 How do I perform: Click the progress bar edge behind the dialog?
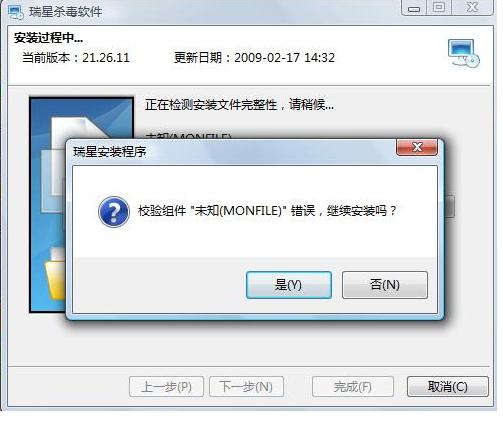tap(450, 207)
